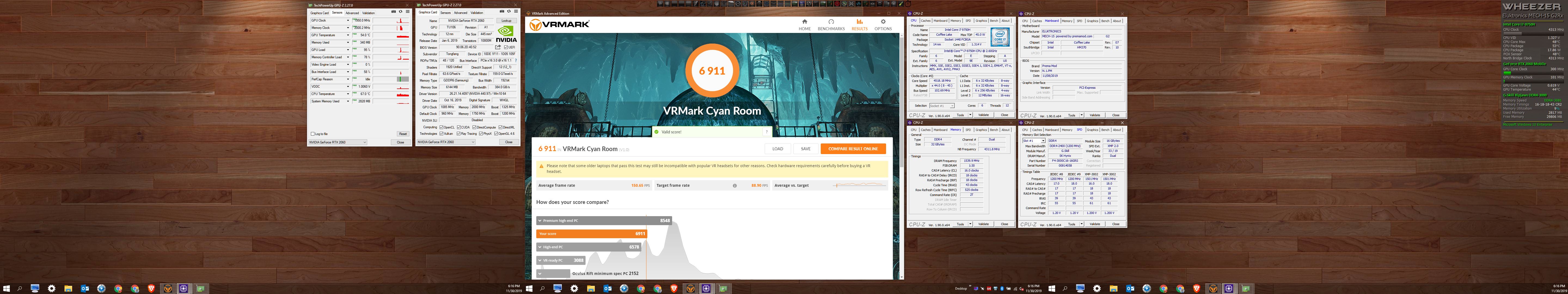The height and width of the screenshot is (294, 1568).
Task: Open Bench tab in the CPU-Z Memory window
Action: [994, 130]
